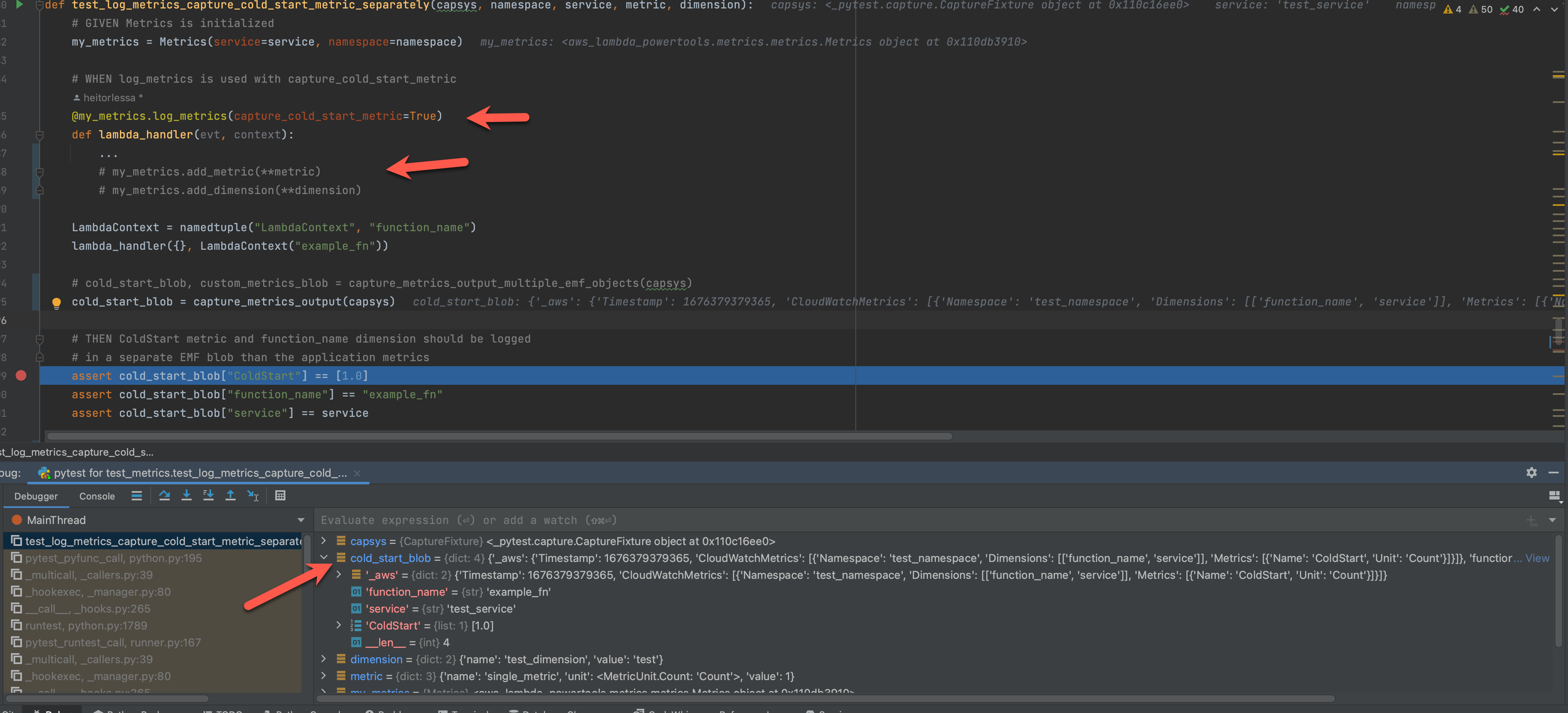Click the Run to Cursor icon
The width and height of the screenshot is (1568, 713).
pos(252,495)
